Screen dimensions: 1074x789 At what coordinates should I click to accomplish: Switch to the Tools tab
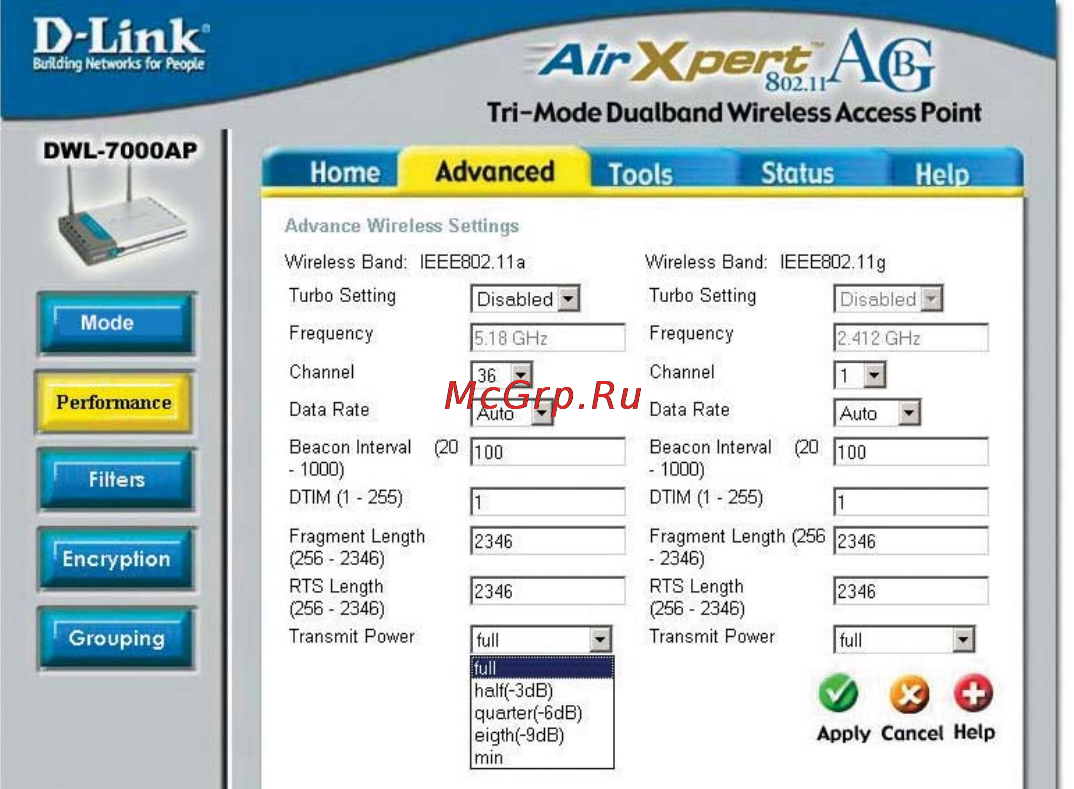tap(640, 173)
